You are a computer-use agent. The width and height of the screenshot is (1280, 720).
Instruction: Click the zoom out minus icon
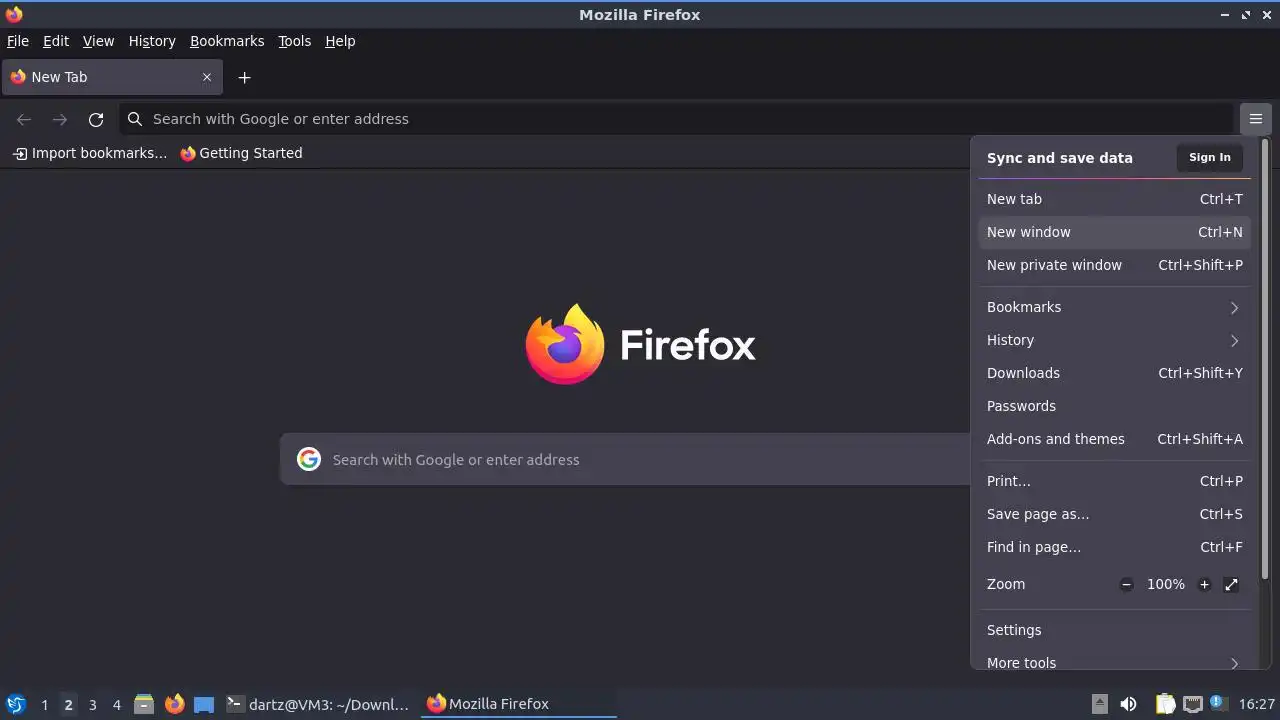pyautogui.click(x=1126, y=584)
